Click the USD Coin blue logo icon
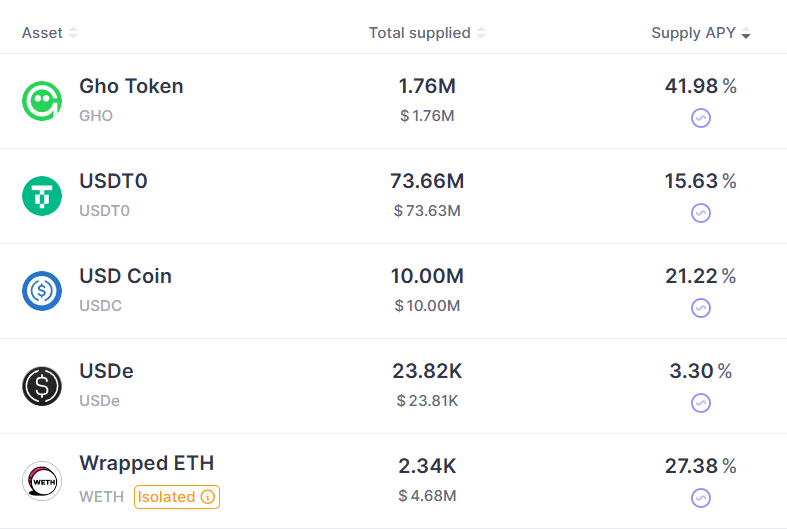This screenshot has height=529, width=787. pos(42,291)
